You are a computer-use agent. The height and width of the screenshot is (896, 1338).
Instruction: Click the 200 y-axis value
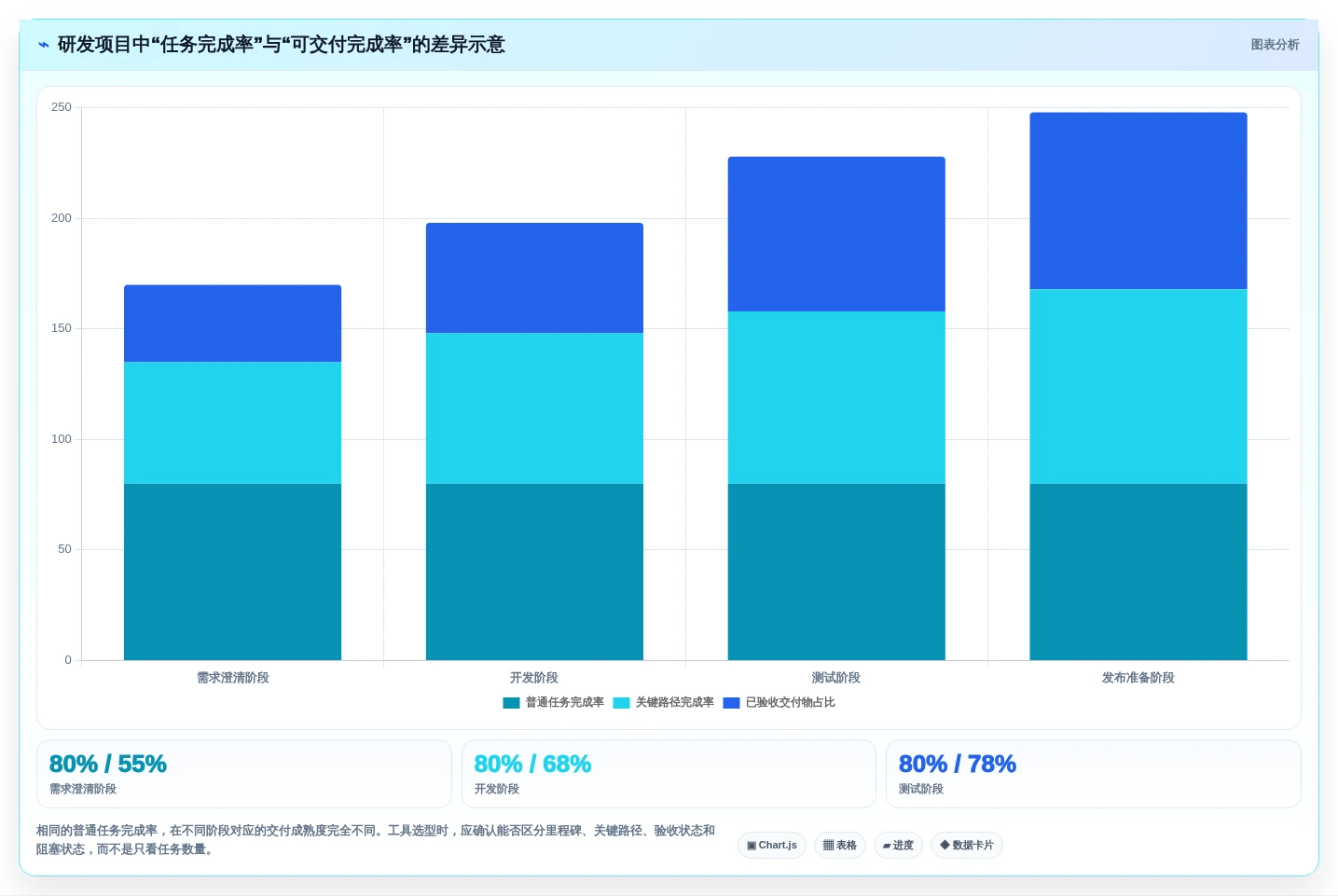[x=62, y=218]
